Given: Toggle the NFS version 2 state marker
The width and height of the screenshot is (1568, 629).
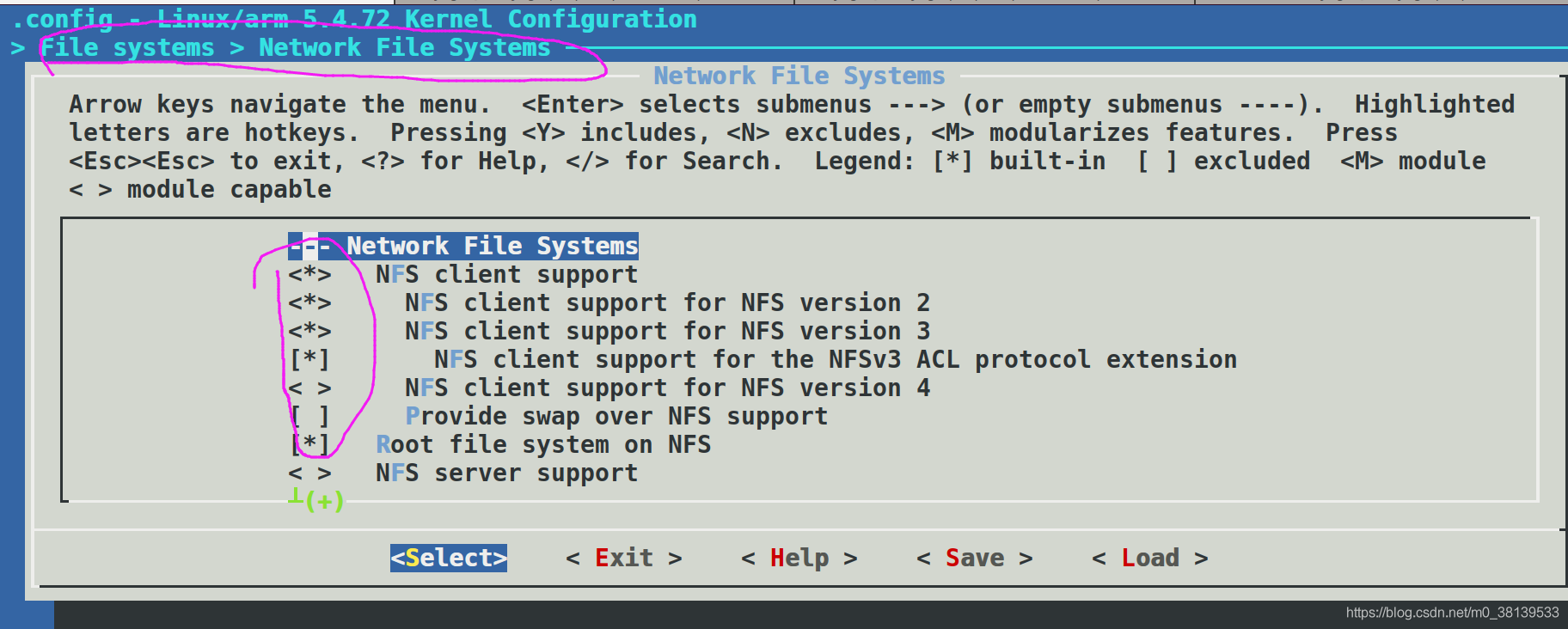Looking at the screenshot, I should (x=309, y=303).
